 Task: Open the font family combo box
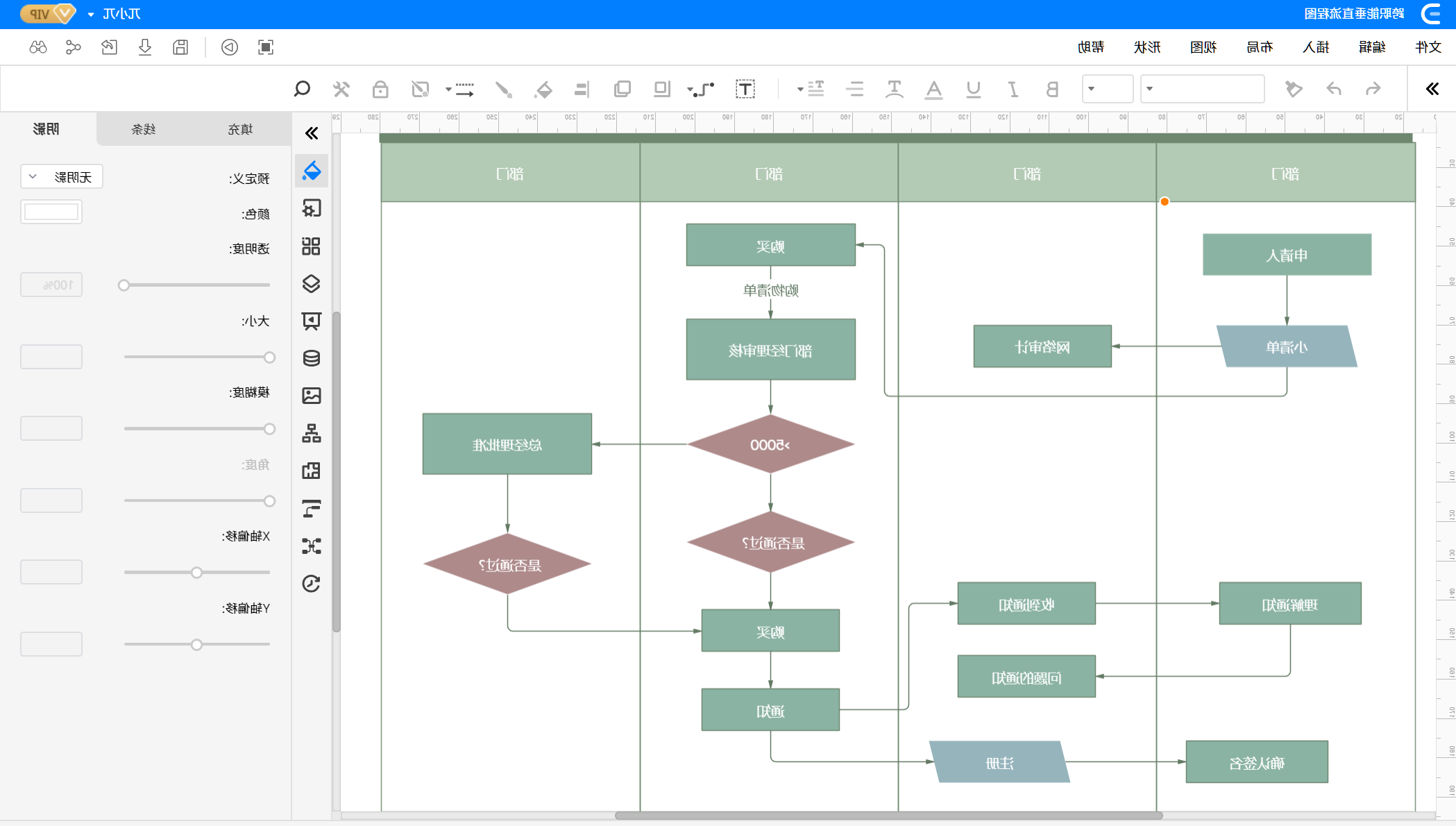click(1203, 89)
